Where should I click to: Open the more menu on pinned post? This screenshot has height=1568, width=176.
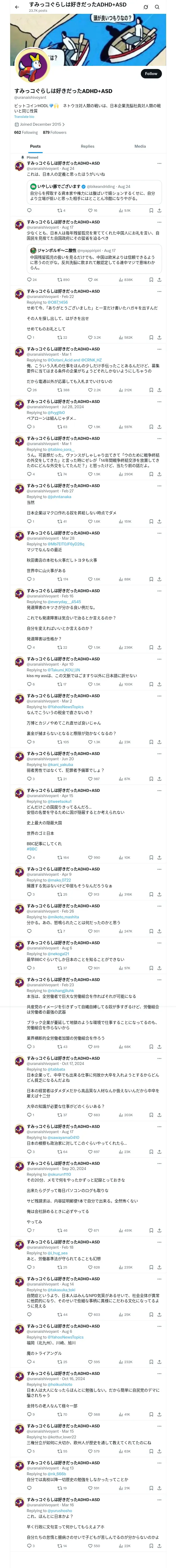click(x=160, y=163)
